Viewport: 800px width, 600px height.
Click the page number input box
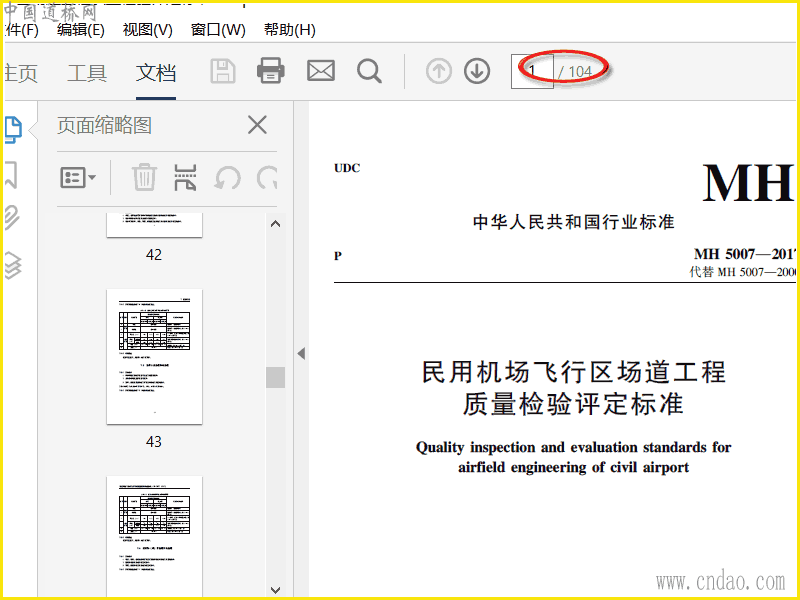pos(532,71)
